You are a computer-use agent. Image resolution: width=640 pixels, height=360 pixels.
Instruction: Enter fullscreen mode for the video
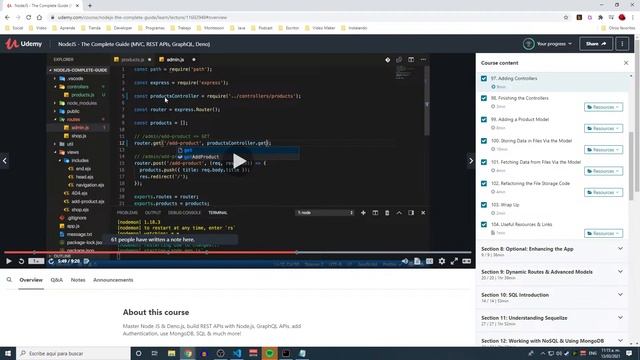[x=454, y=261]
